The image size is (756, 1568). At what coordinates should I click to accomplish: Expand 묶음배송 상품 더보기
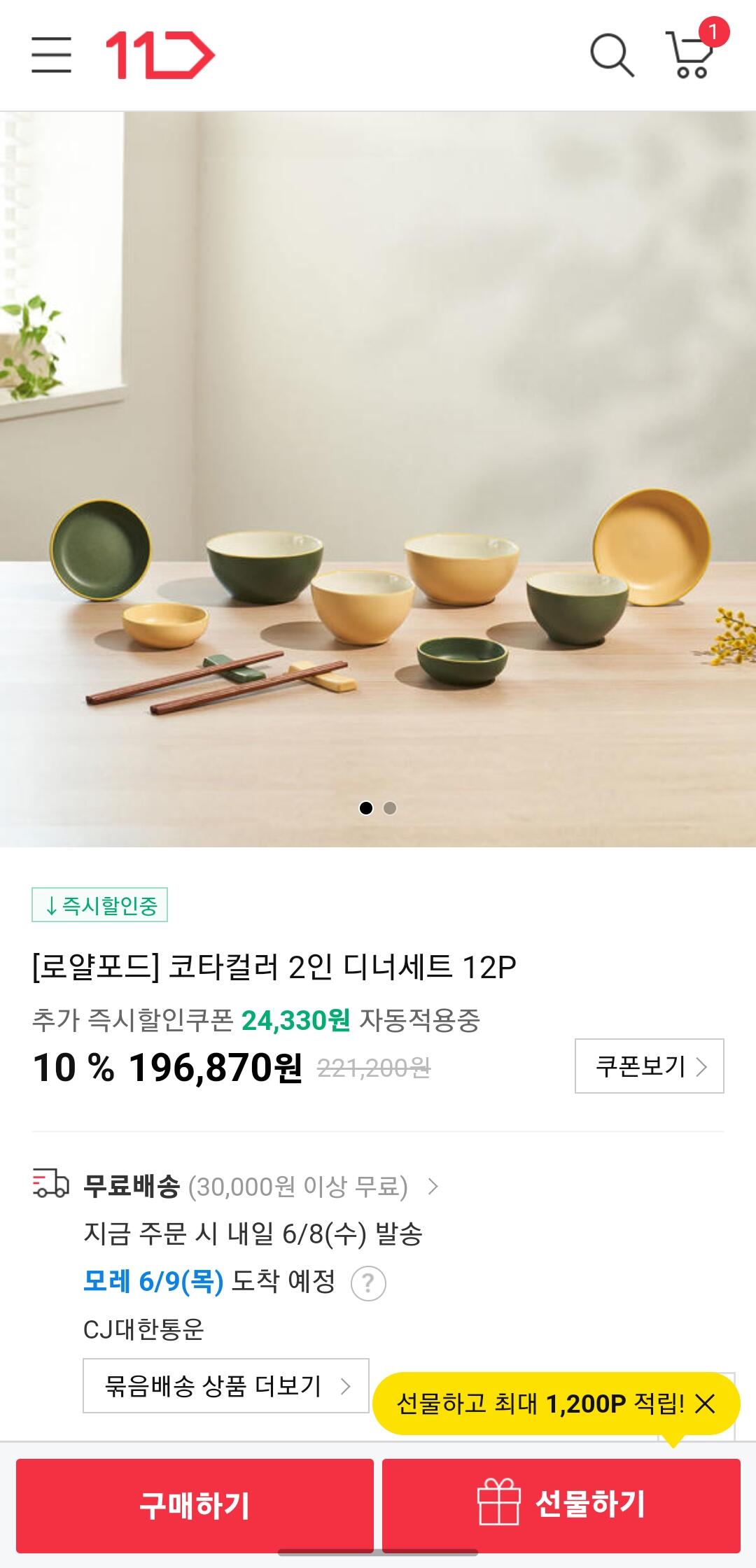click(x=225, y=1386)
